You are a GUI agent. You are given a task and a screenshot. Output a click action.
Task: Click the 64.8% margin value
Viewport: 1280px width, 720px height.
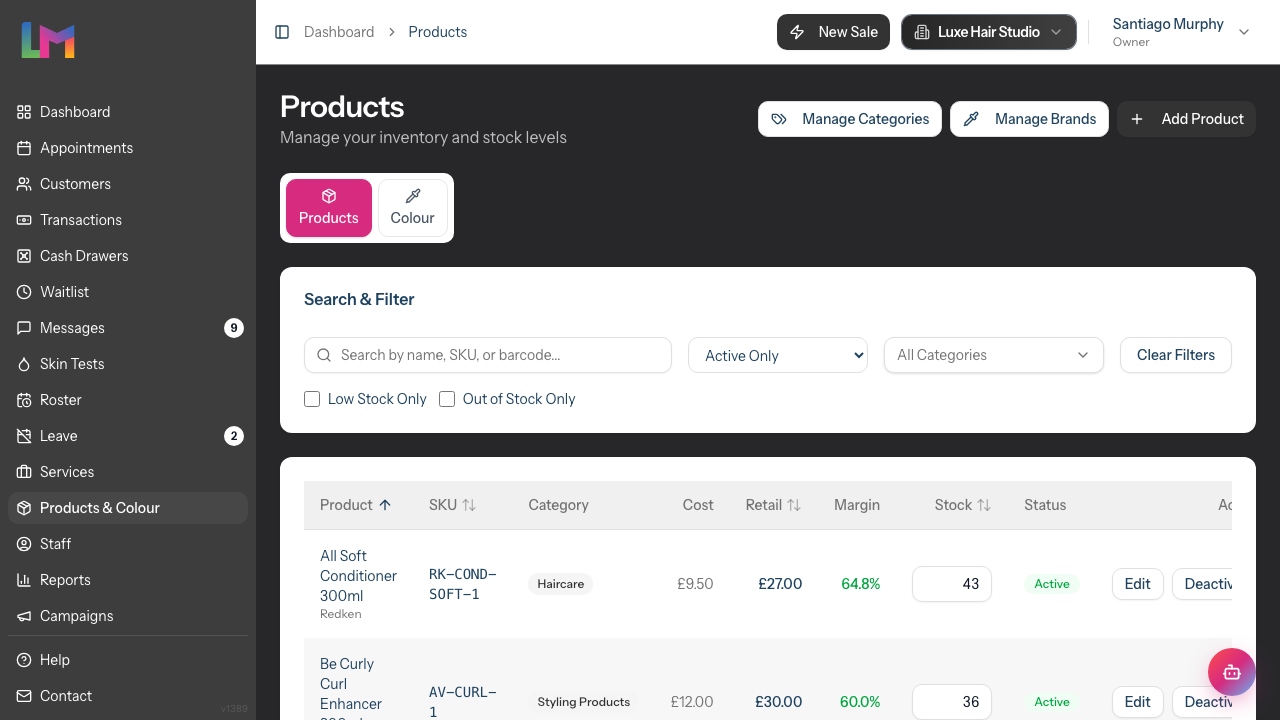point(861,584)
